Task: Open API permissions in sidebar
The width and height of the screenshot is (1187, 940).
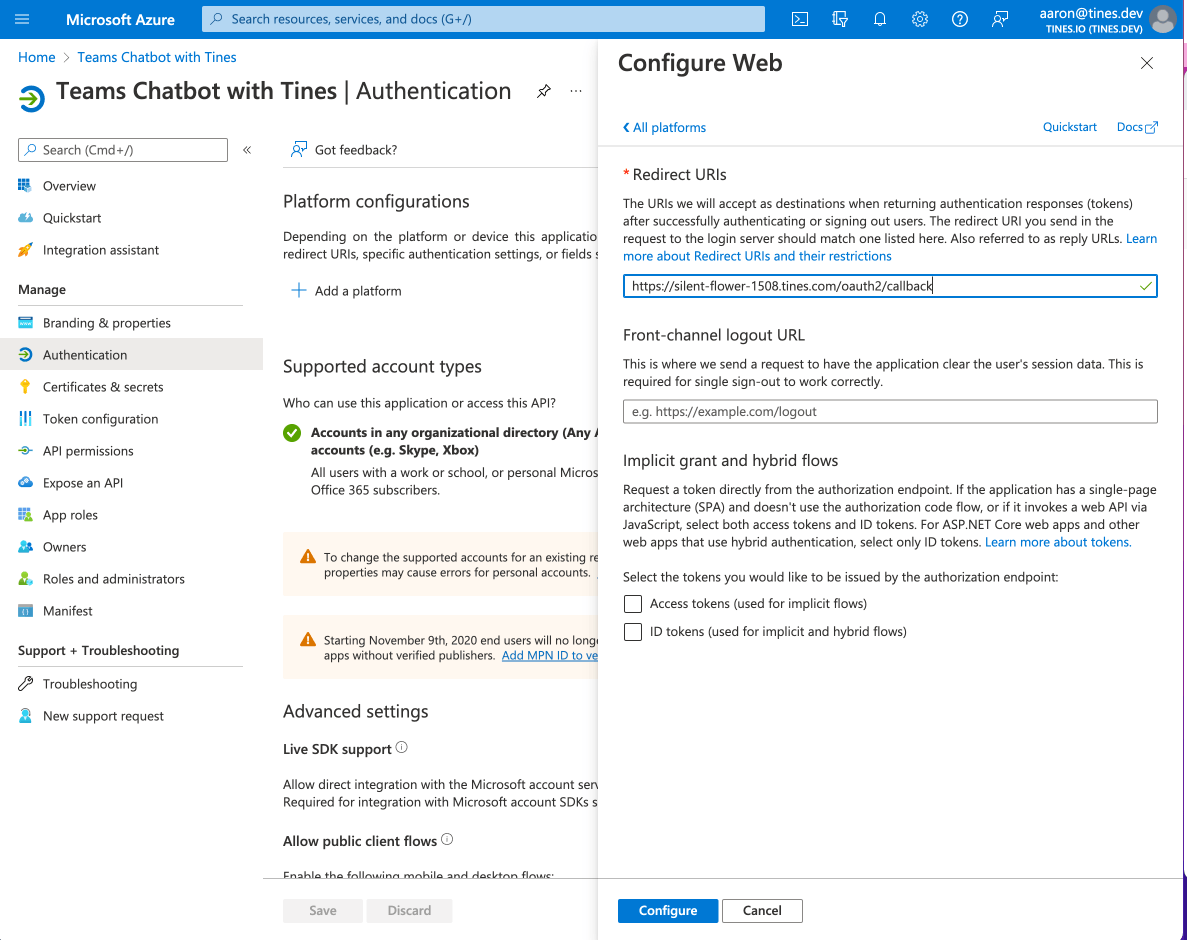Action: 88,451
